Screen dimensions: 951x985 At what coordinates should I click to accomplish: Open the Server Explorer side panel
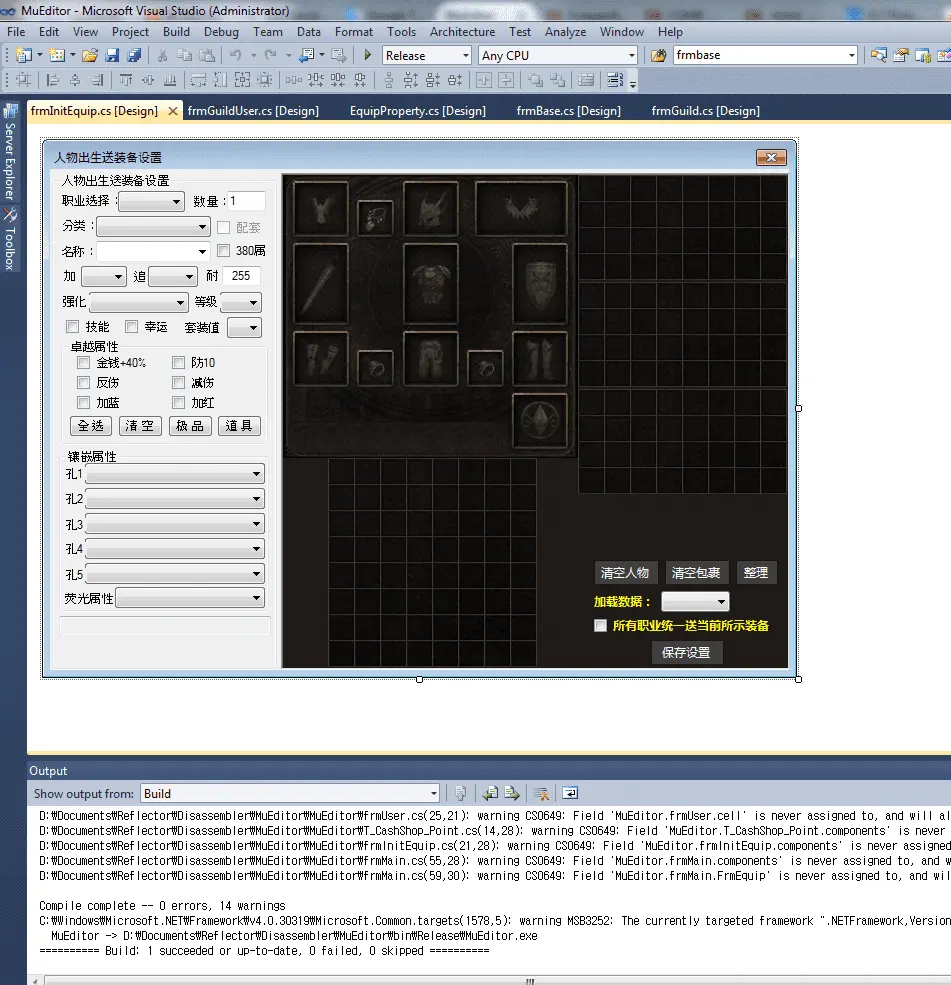click(10, 151)
